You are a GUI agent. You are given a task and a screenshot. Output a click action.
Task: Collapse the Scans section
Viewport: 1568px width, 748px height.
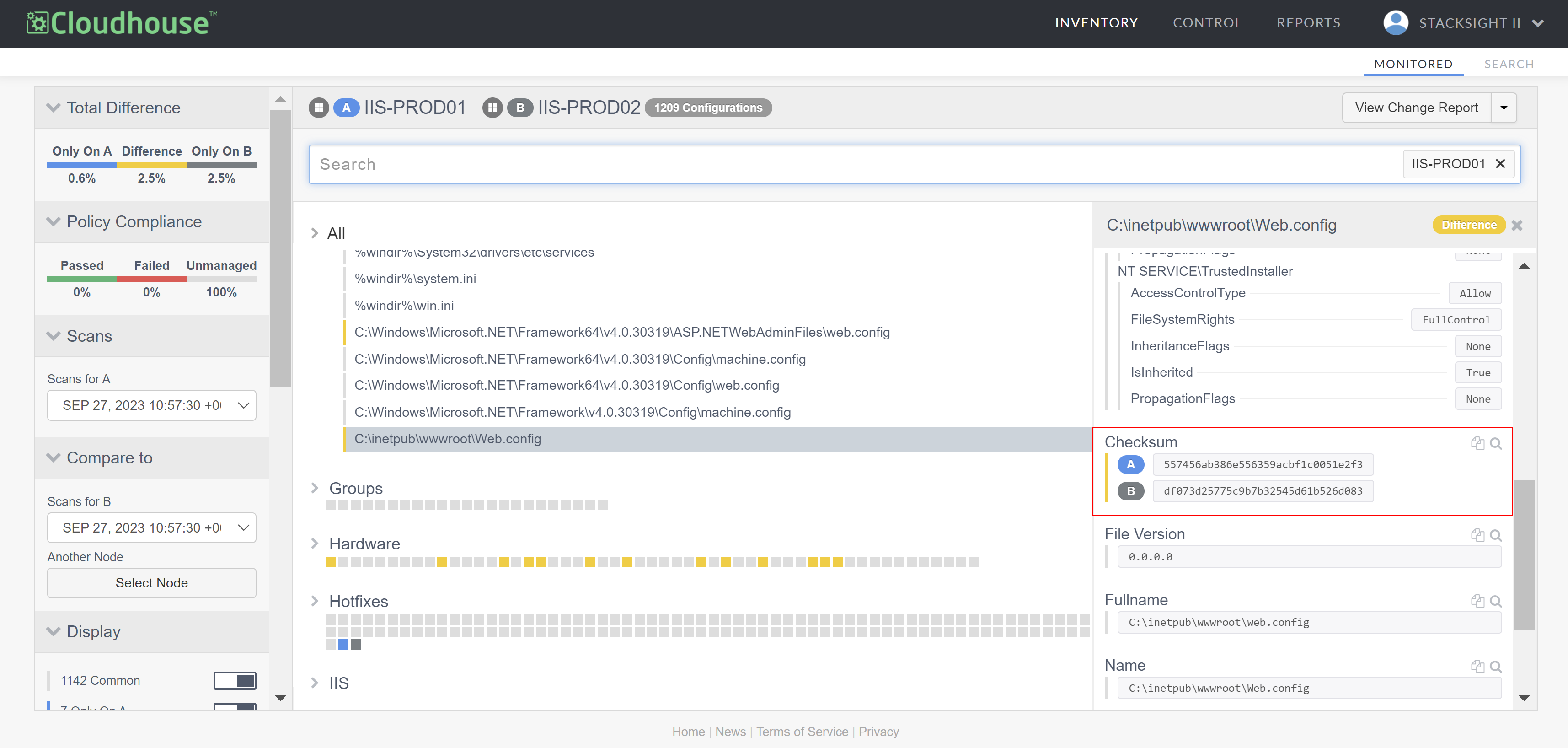54,336
